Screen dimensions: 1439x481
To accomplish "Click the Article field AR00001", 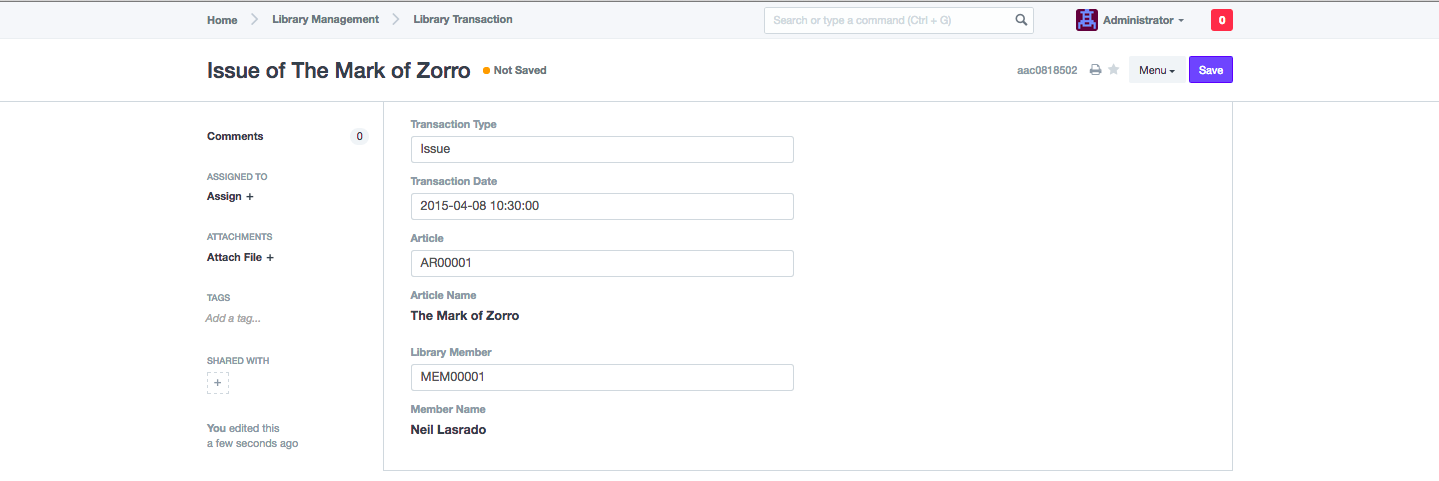I will (602, 263).
